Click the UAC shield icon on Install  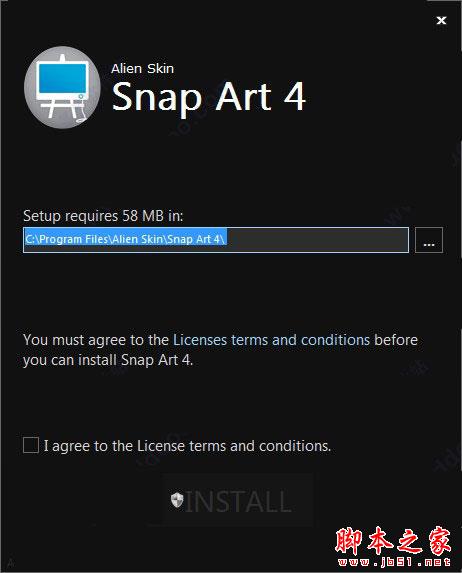(x=177, y=500)
